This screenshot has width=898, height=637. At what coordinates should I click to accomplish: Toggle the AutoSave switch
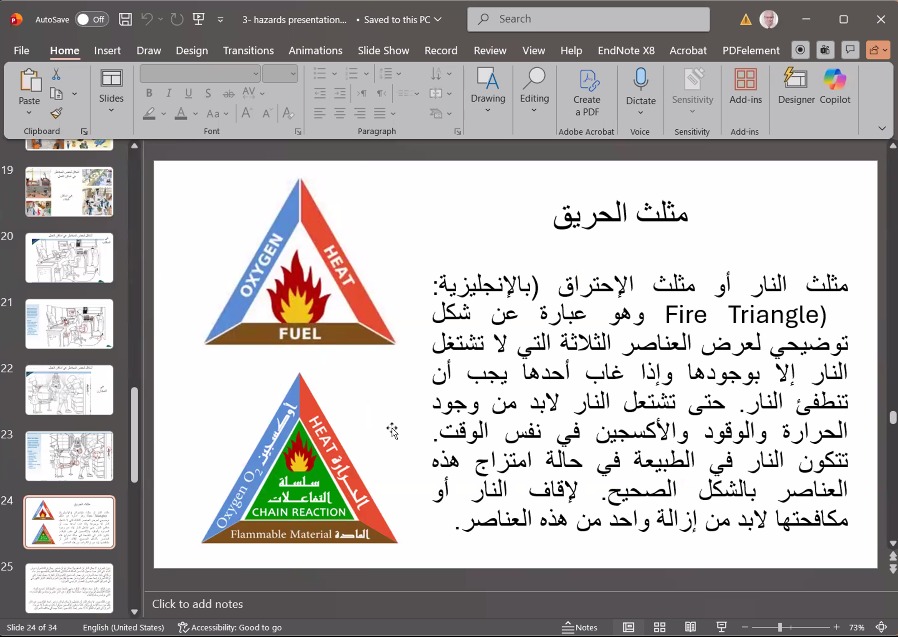tap(91, 19)
